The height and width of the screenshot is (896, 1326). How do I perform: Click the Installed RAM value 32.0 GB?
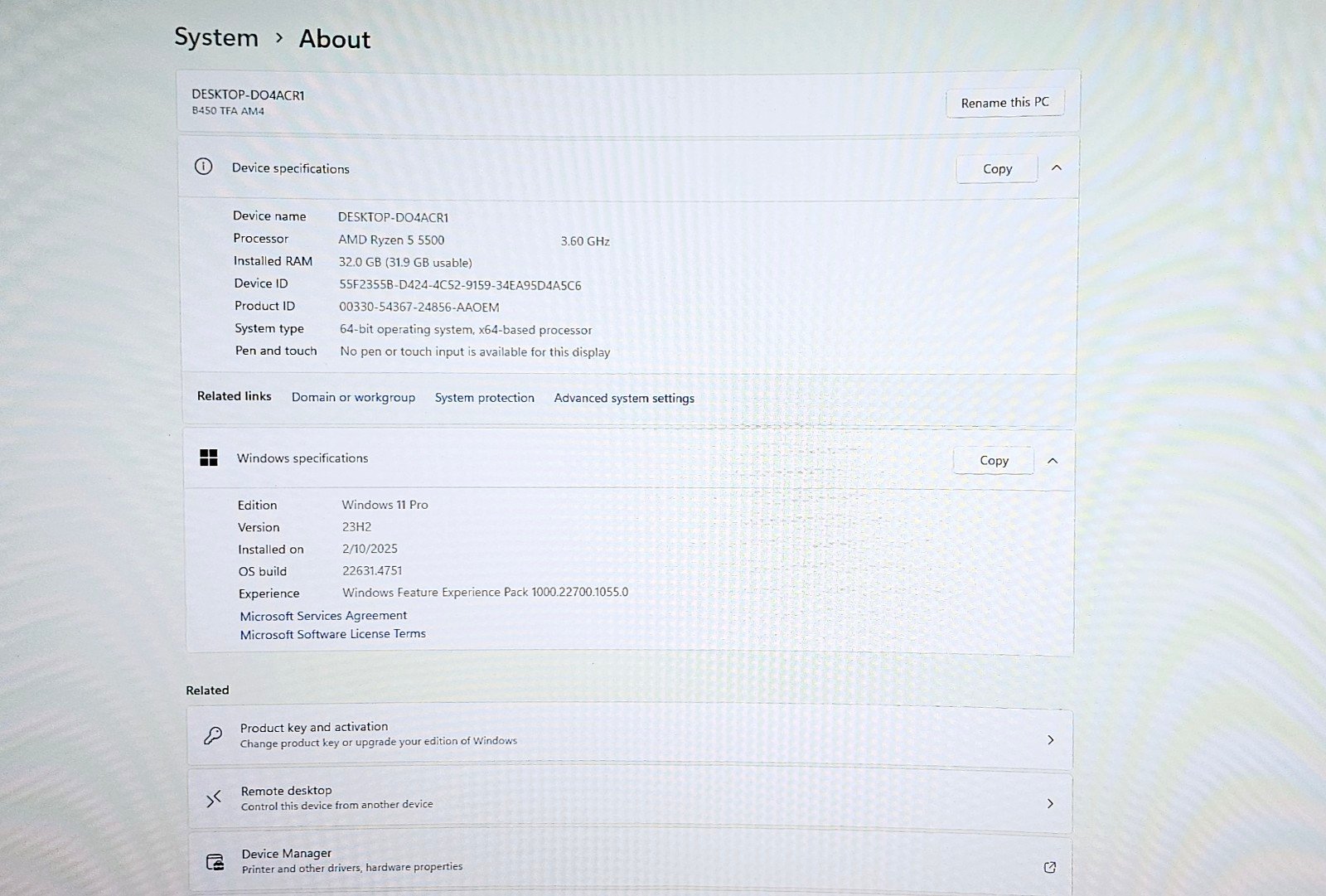click(405, 263)
